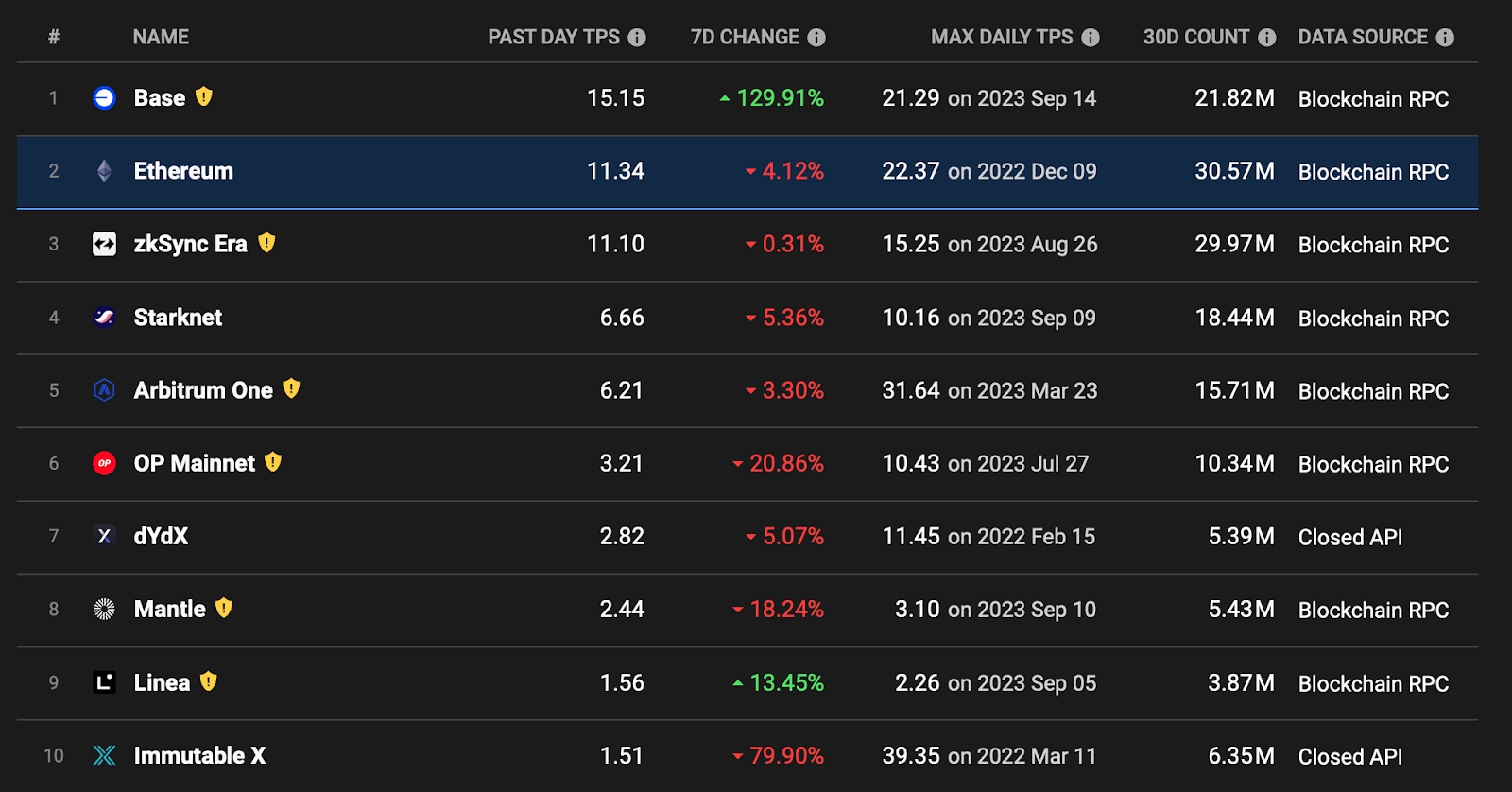The image size is (1512, 792).
Task: Click the Ethereum diamond logo
Action: pos(104,171)
